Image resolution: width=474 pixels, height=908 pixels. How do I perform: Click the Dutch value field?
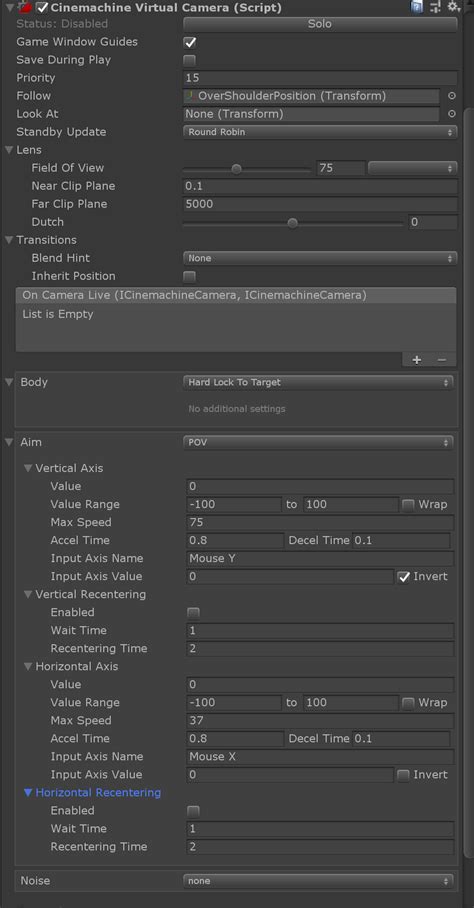point(432,222)
